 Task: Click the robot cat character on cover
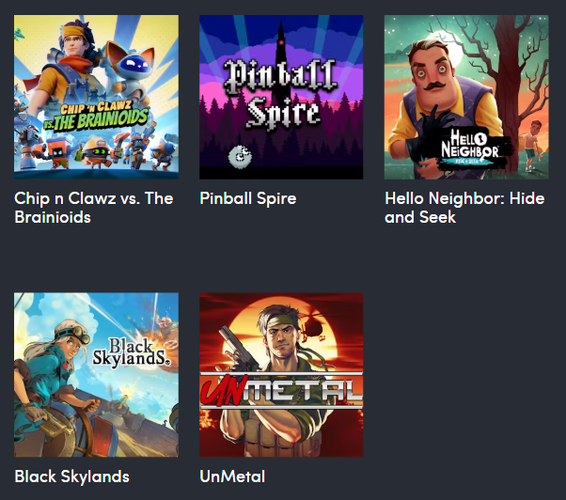coord(130,74)
